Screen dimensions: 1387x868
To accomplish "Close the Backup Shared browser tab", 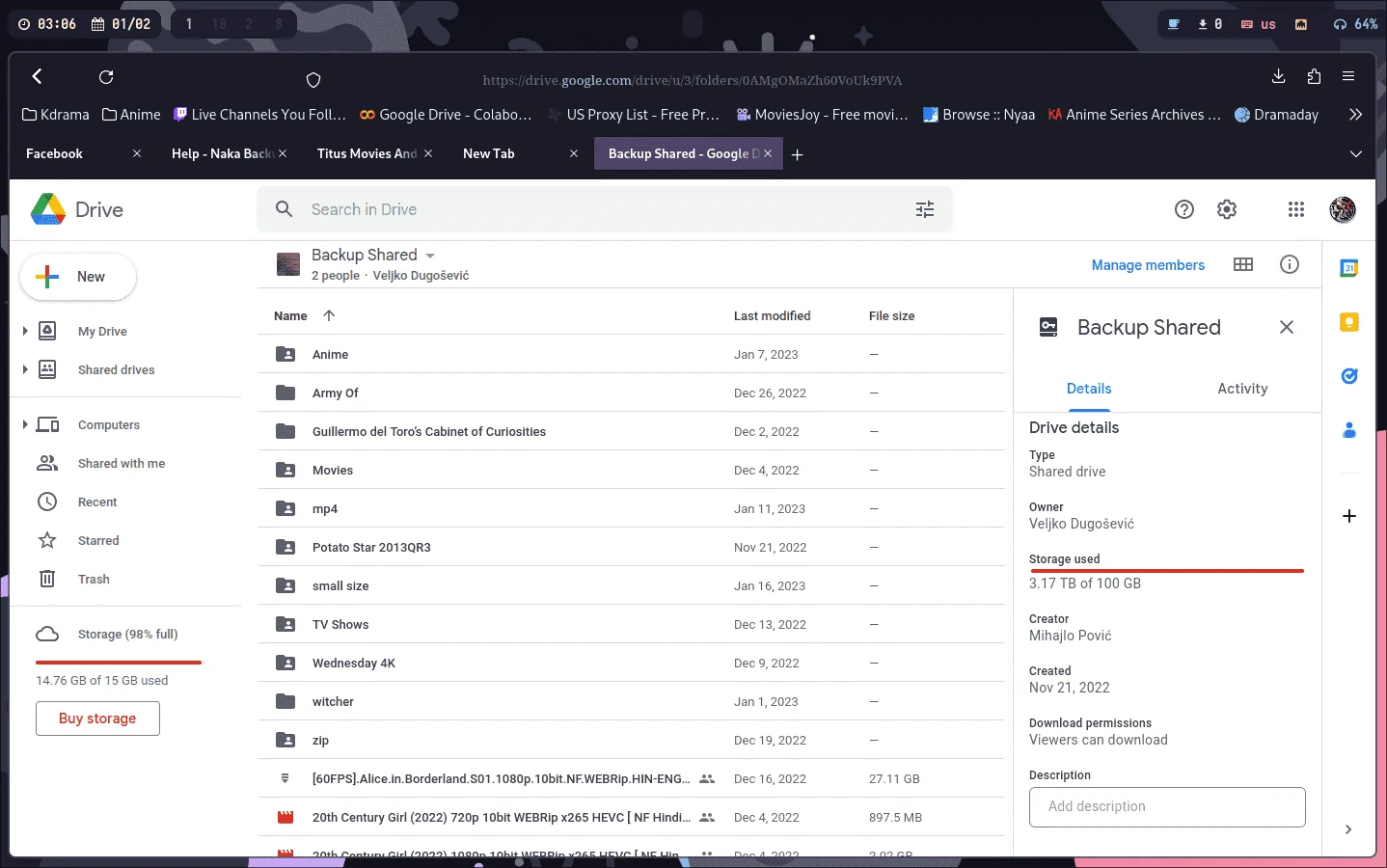I will [768, 153].
